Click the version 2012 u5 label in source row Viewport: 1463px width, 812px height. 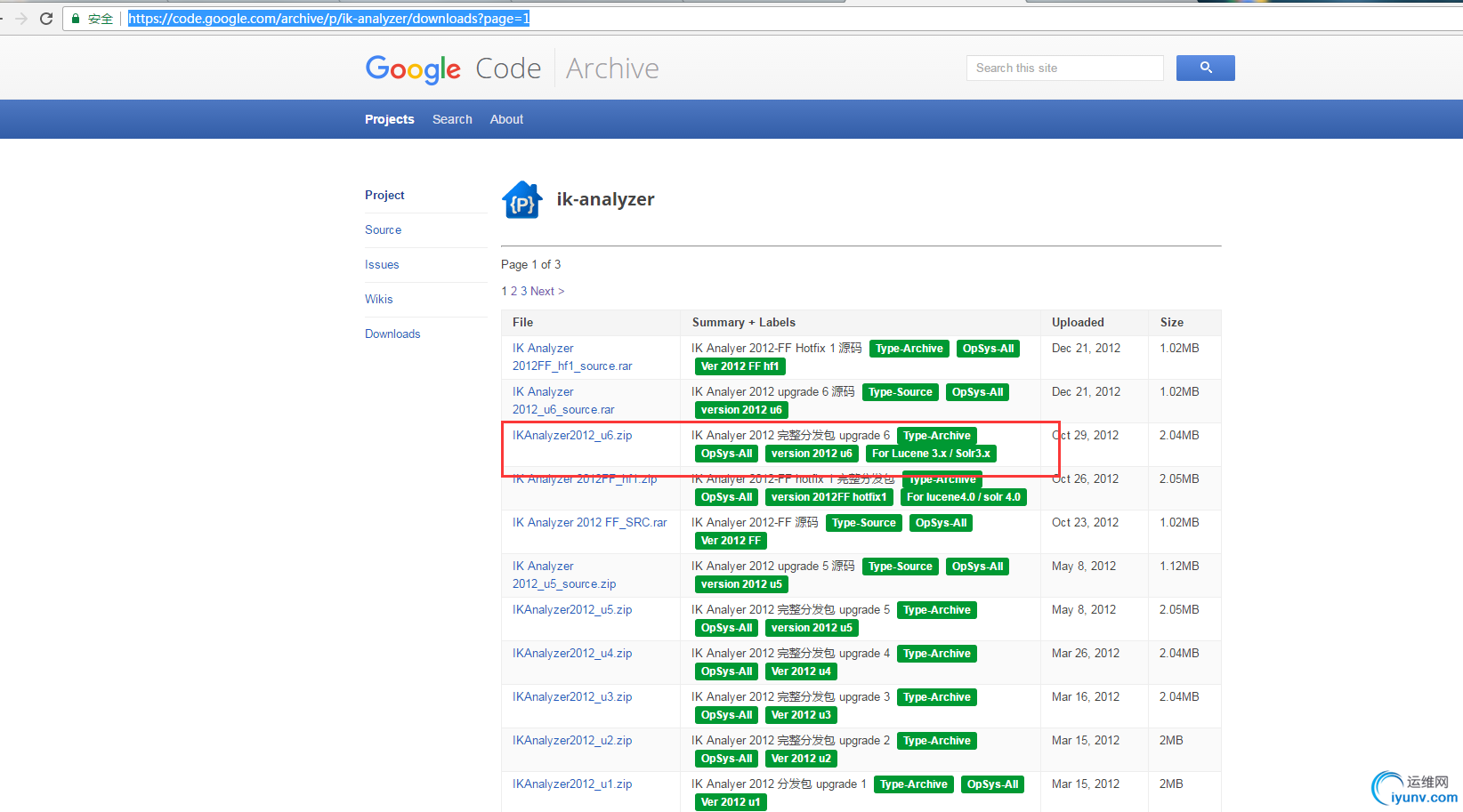pos(741,584)
